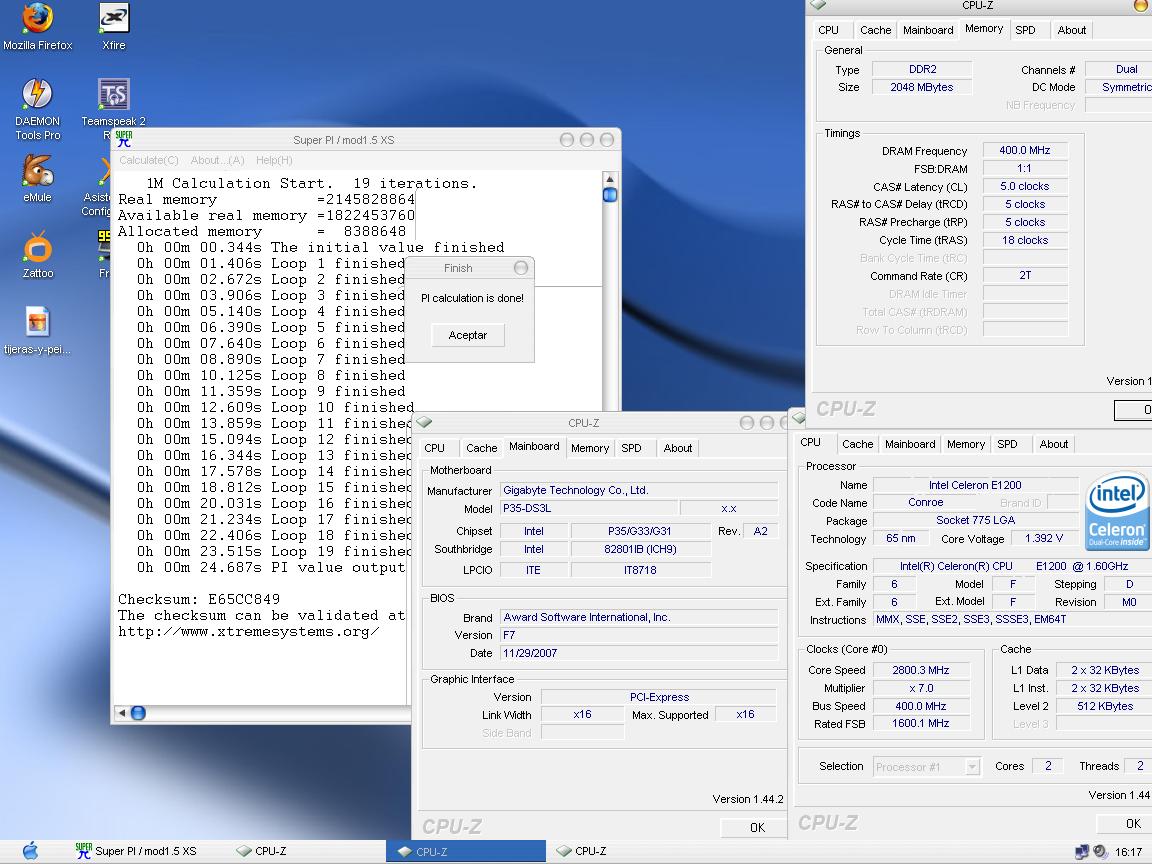Click CPU-Z Mainboard window title icon

(x=425, y=422)
